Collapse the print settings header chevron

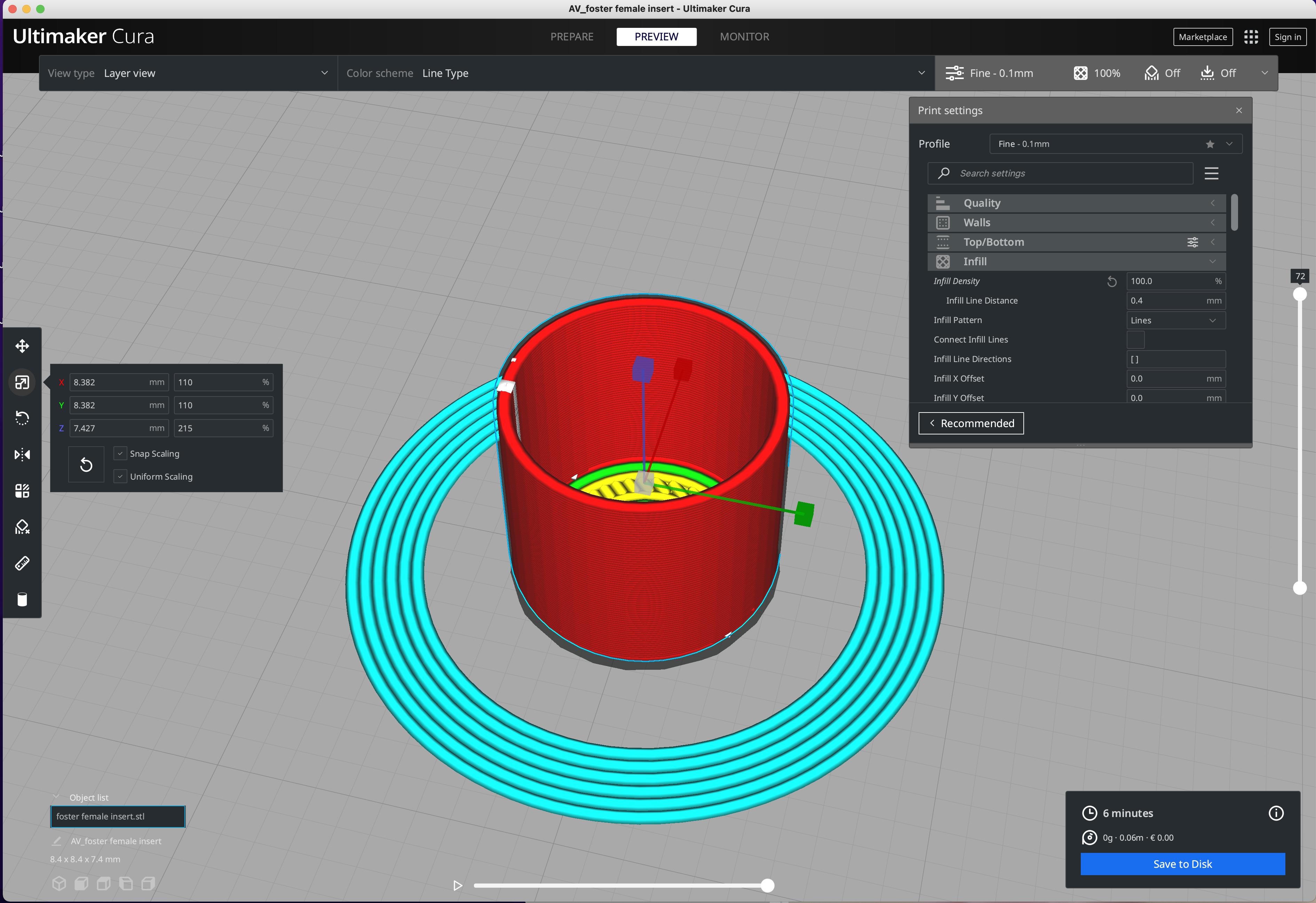(x=1265, y=73)
